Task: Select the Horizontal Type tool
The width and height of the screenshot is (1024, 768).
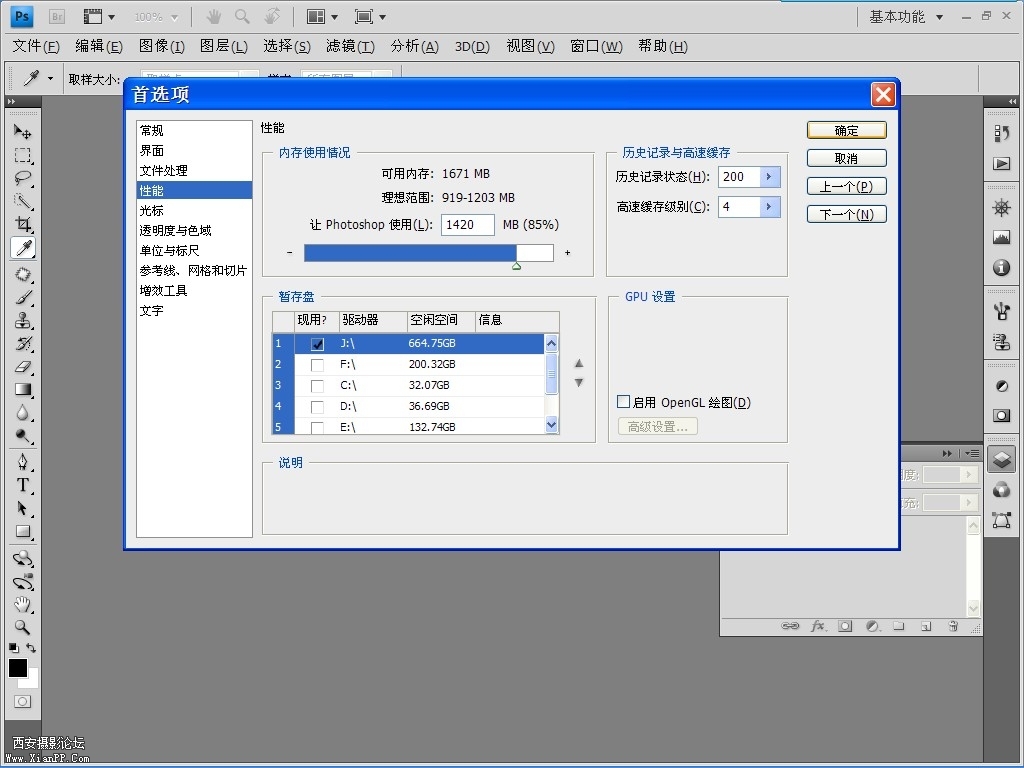Action: (x=22, y=485)
